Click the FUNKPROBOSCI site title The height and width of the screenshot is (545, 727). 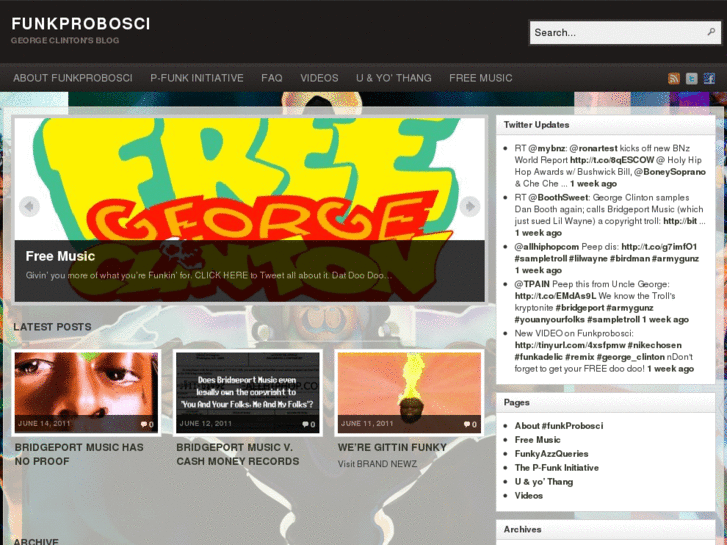[81, 24]
